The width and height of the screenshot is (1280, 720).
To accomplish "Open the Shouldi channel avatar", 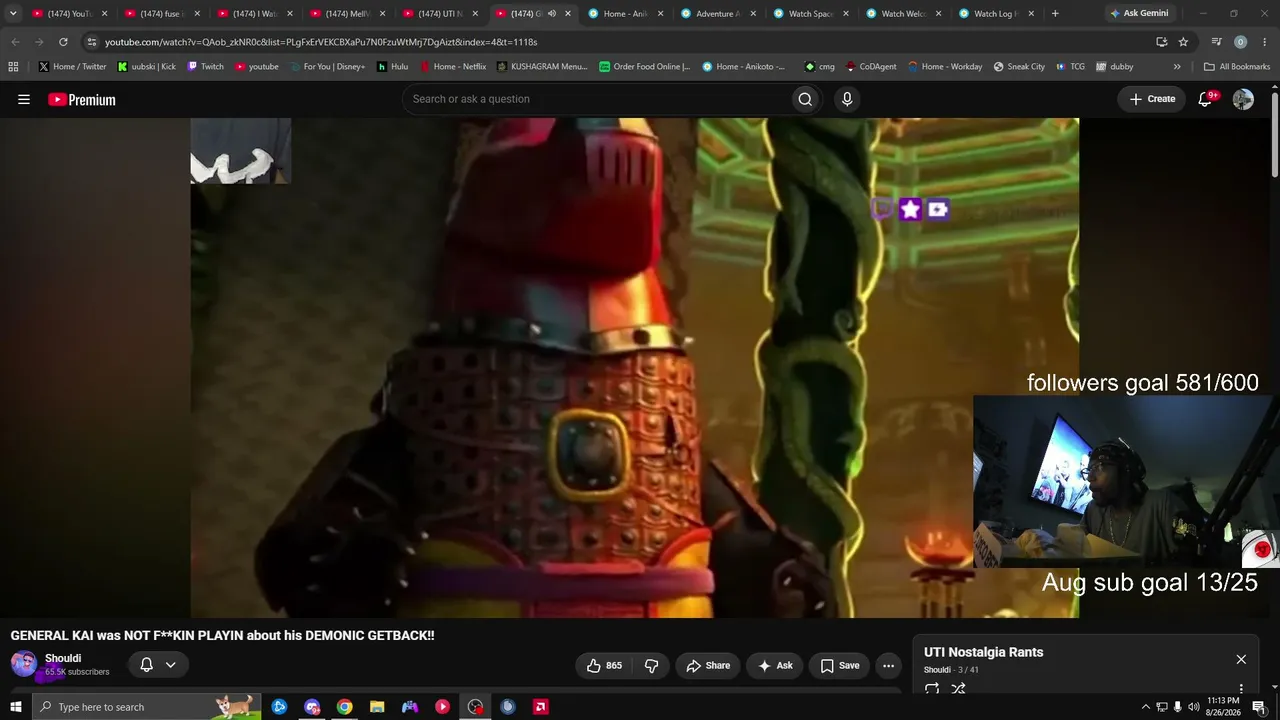I will 24,664.
